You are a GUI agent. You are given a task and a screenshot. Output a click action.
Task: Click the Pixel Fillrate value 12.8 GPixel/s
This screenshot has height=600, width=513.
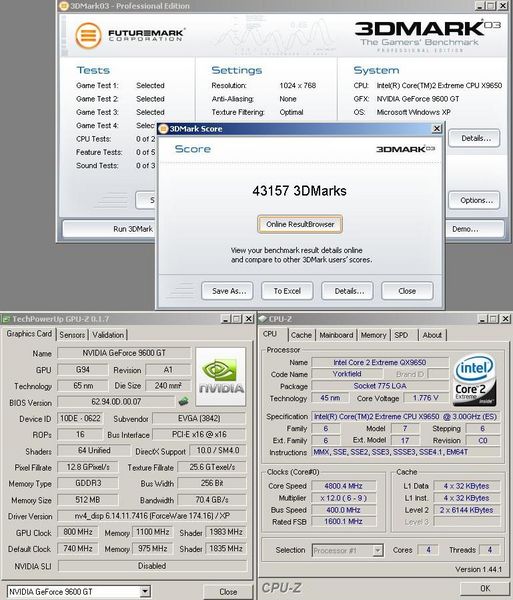coord(88,467)
